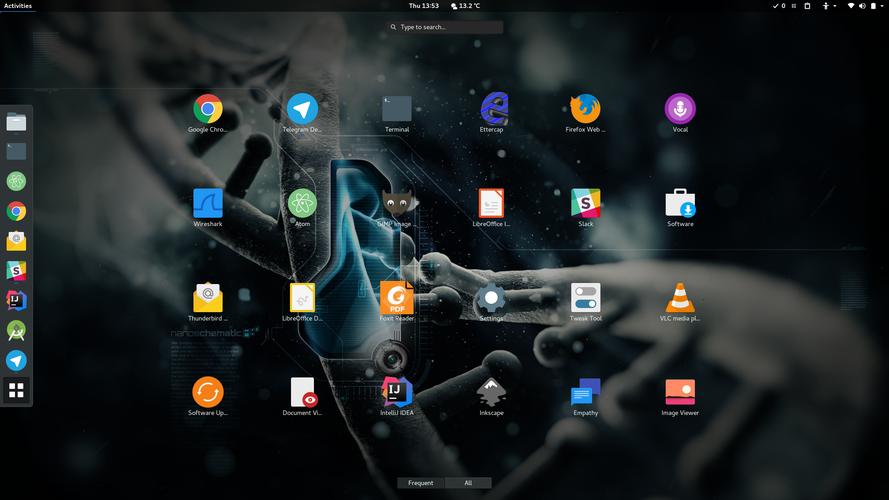Open VLC media player
889x500 pixels.
(x=680, y=302)
